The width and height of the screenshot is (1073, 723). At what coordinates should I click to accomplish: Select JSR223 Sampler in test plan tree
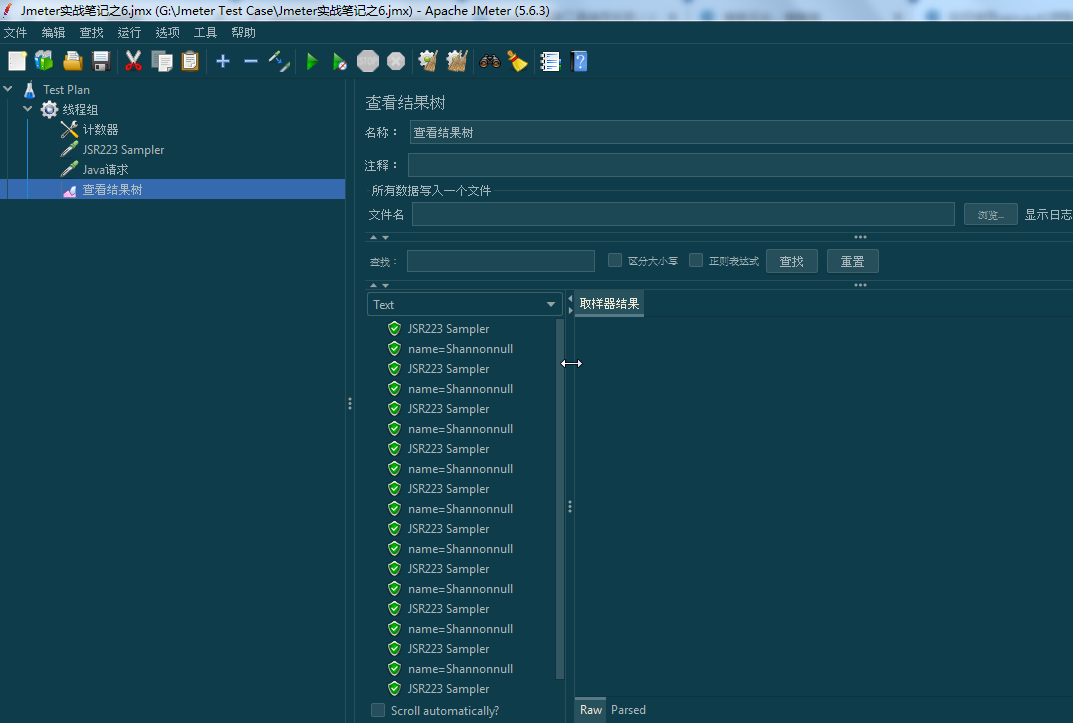123,150
